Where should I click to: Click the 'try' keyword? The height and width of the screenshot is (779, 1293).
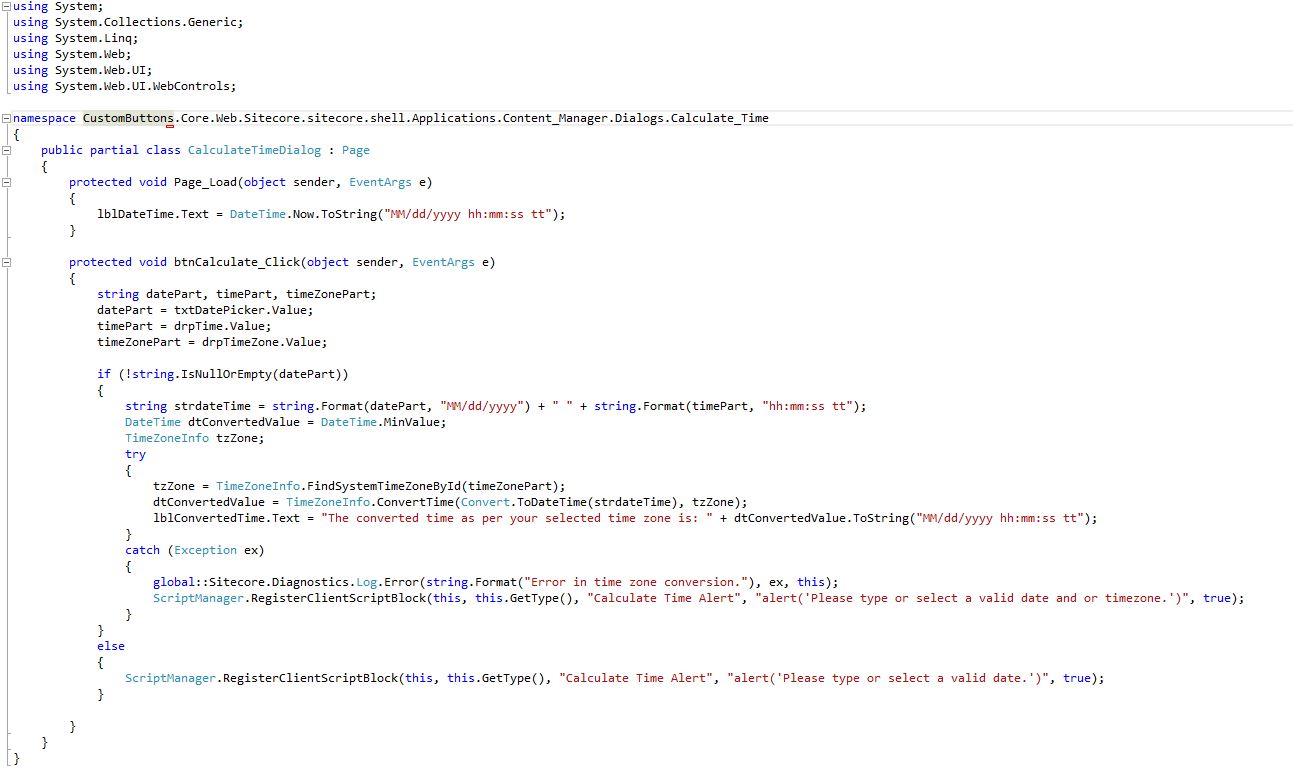(x=135, y=454)
